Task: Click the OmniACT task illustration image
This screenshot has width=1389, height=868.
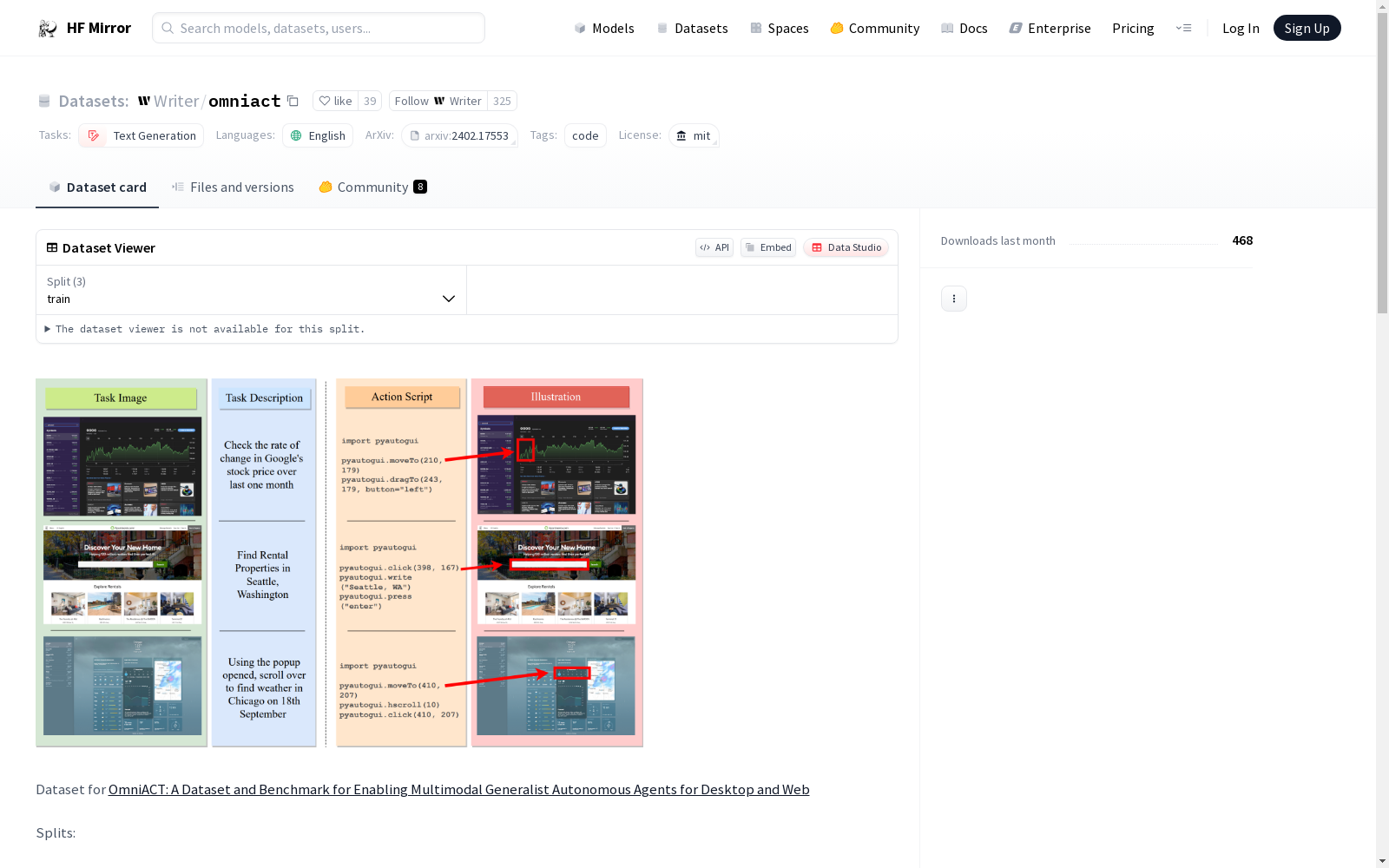Action: (339, 562)
